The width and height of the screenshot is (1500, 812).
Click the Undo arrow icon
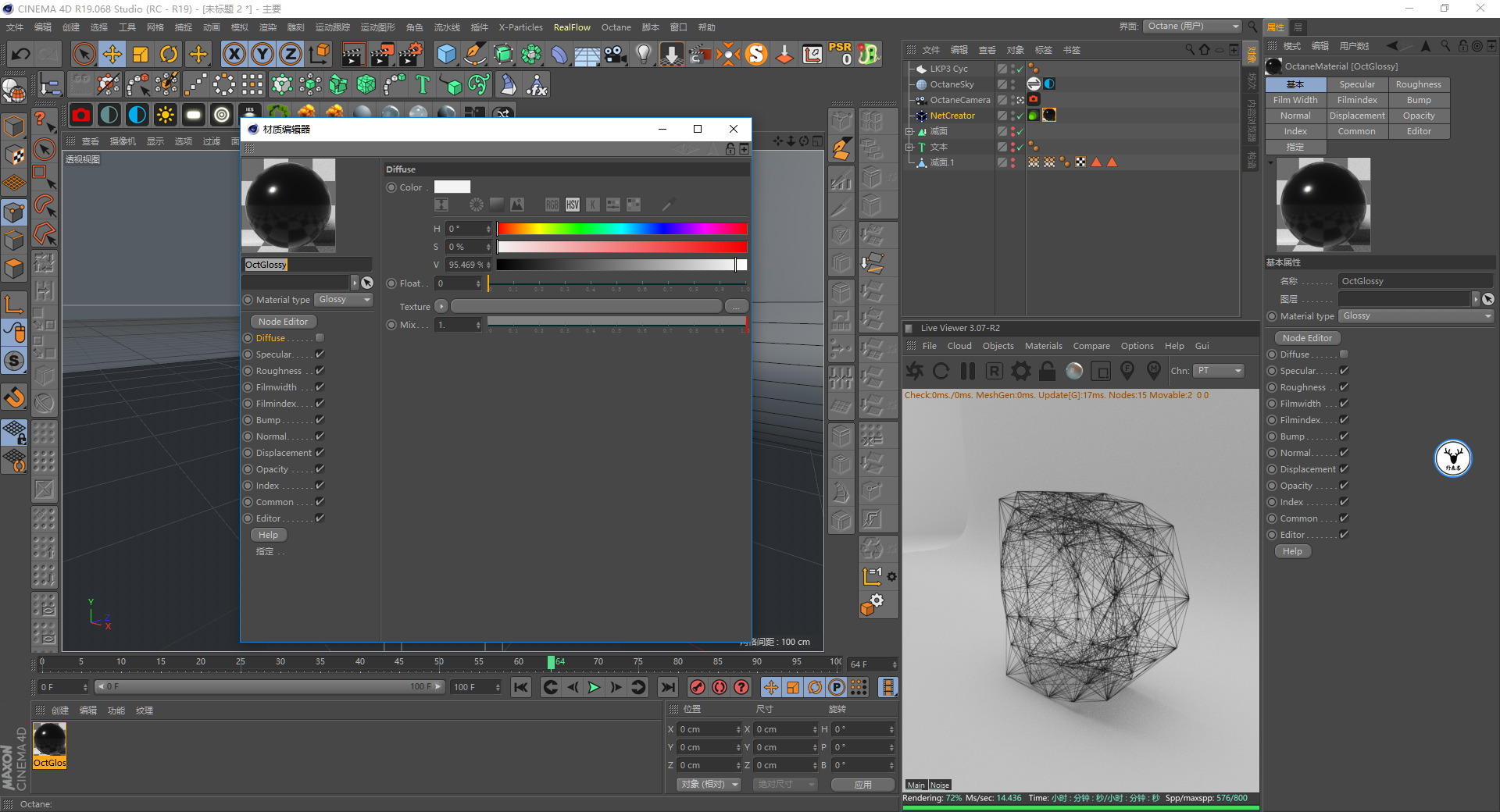[x=21, y=54]
